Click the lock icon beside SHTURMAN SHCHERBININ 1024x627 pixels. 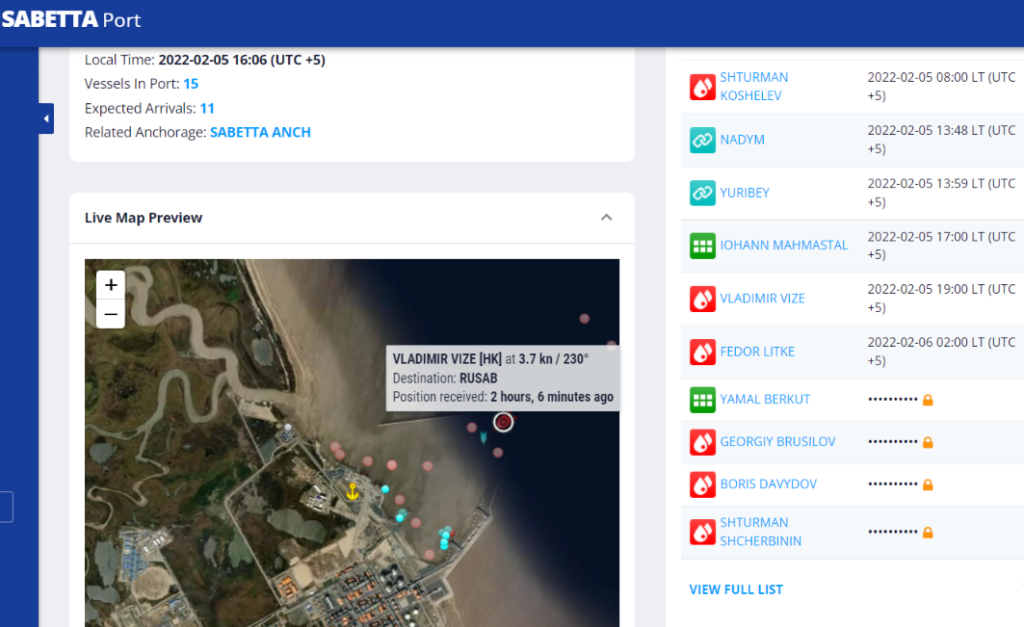tap(927, 532)
